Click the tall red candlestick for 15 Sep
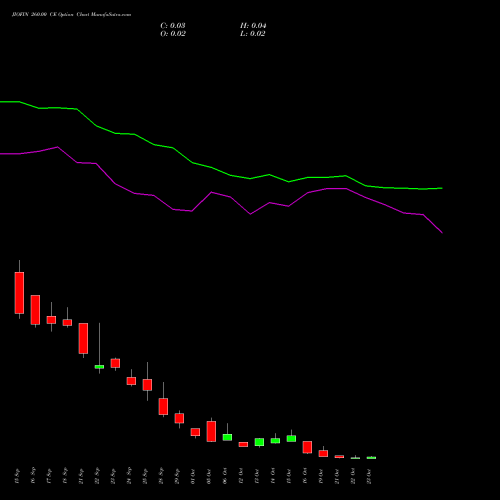Screen dimensions: 500x500 (x=19, y=293)
